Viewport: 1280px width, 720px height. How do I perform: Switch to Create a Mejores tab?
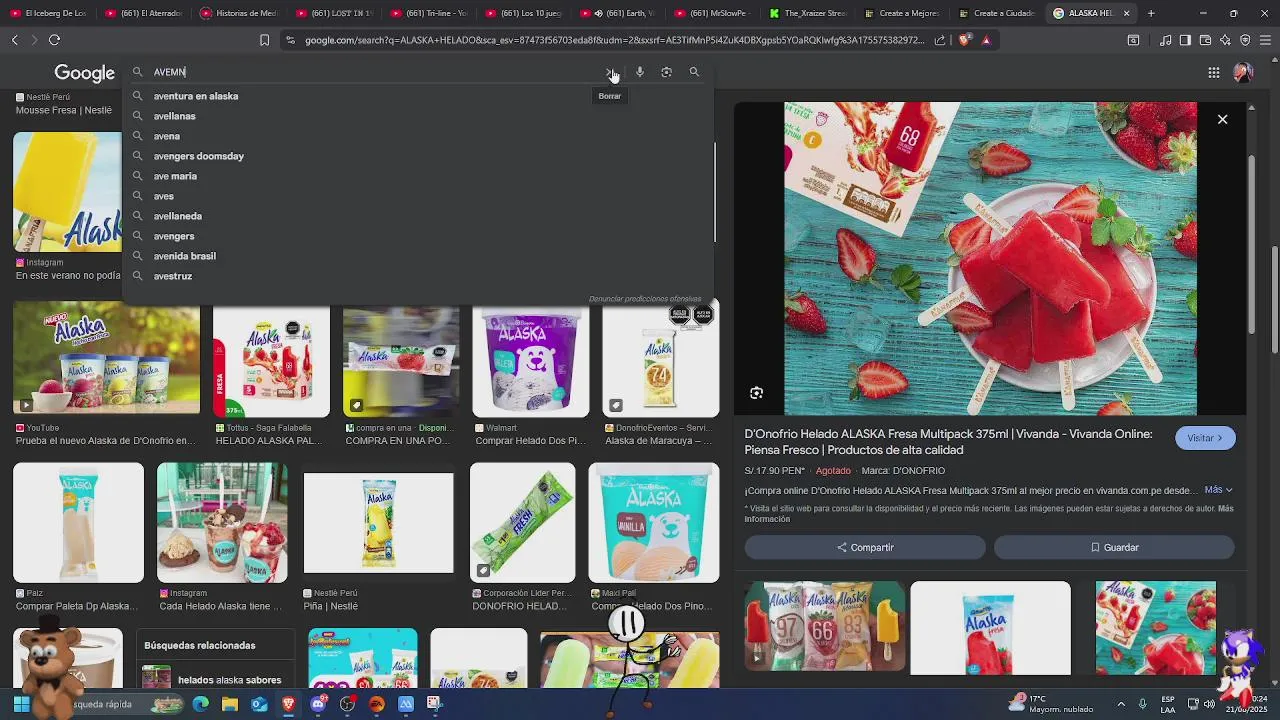pyautogui.click(x=905, y=13)
